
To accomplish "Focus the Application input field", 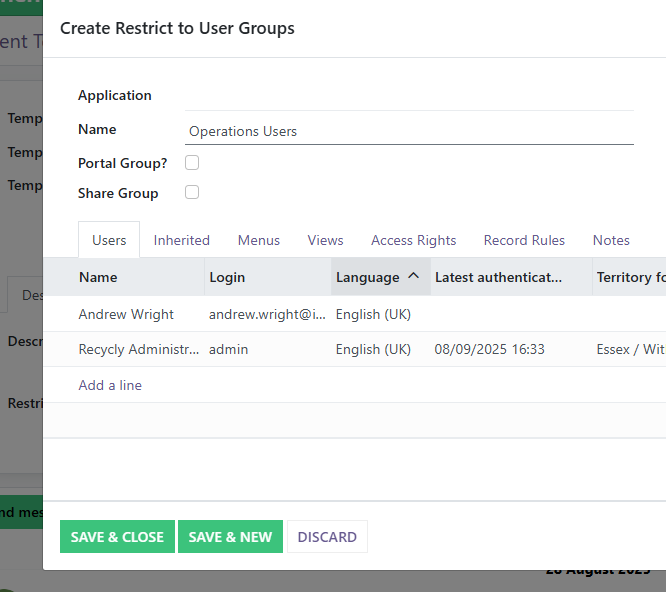I will click(409, 96).
